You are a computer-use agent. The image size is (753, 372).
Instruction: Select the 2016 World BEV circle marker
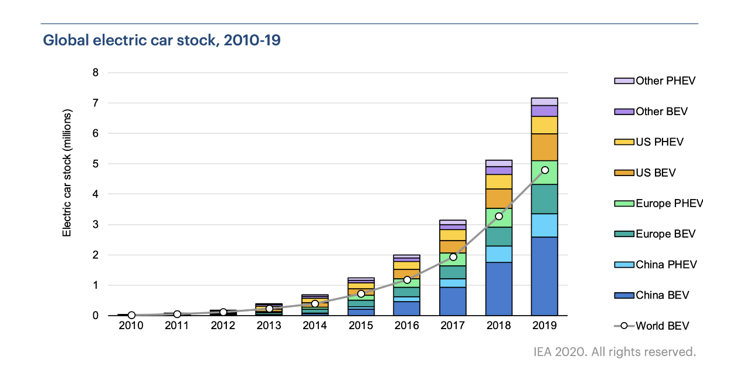[407, 280]
